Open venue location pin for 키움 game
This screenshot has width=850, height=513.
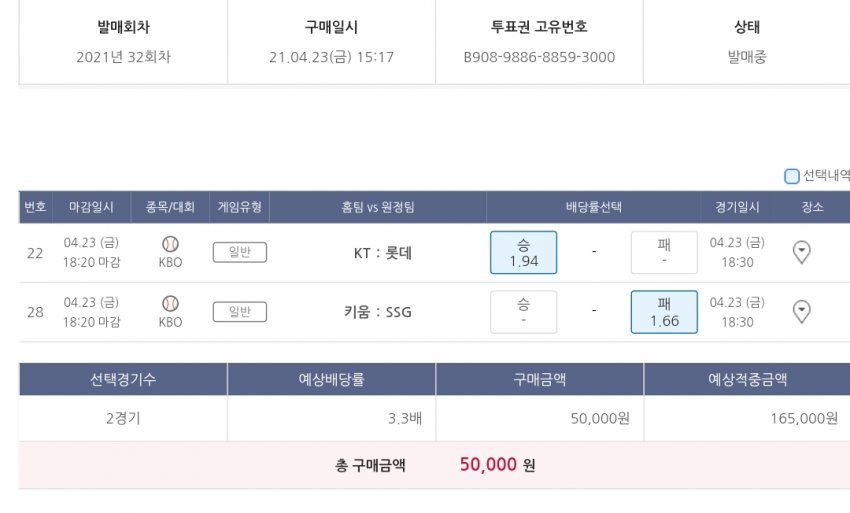pyautogui.click(x=801, y=312)
